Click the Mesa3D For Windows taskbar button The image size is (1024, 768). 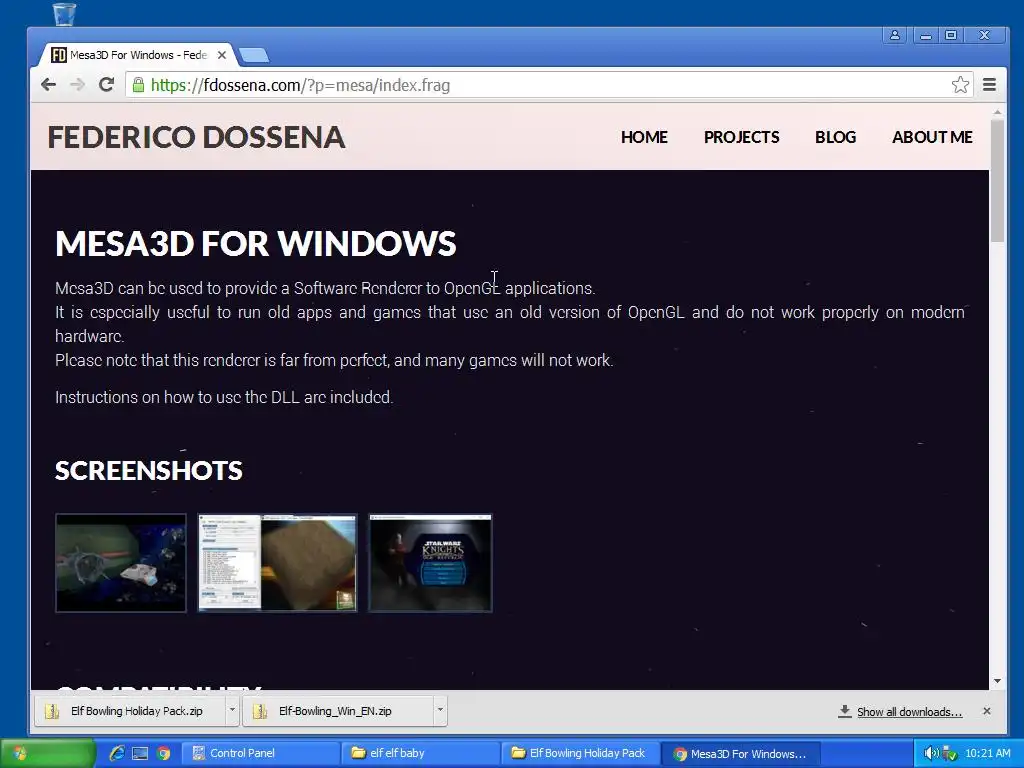pyautogui.click(x=741, y=754)
